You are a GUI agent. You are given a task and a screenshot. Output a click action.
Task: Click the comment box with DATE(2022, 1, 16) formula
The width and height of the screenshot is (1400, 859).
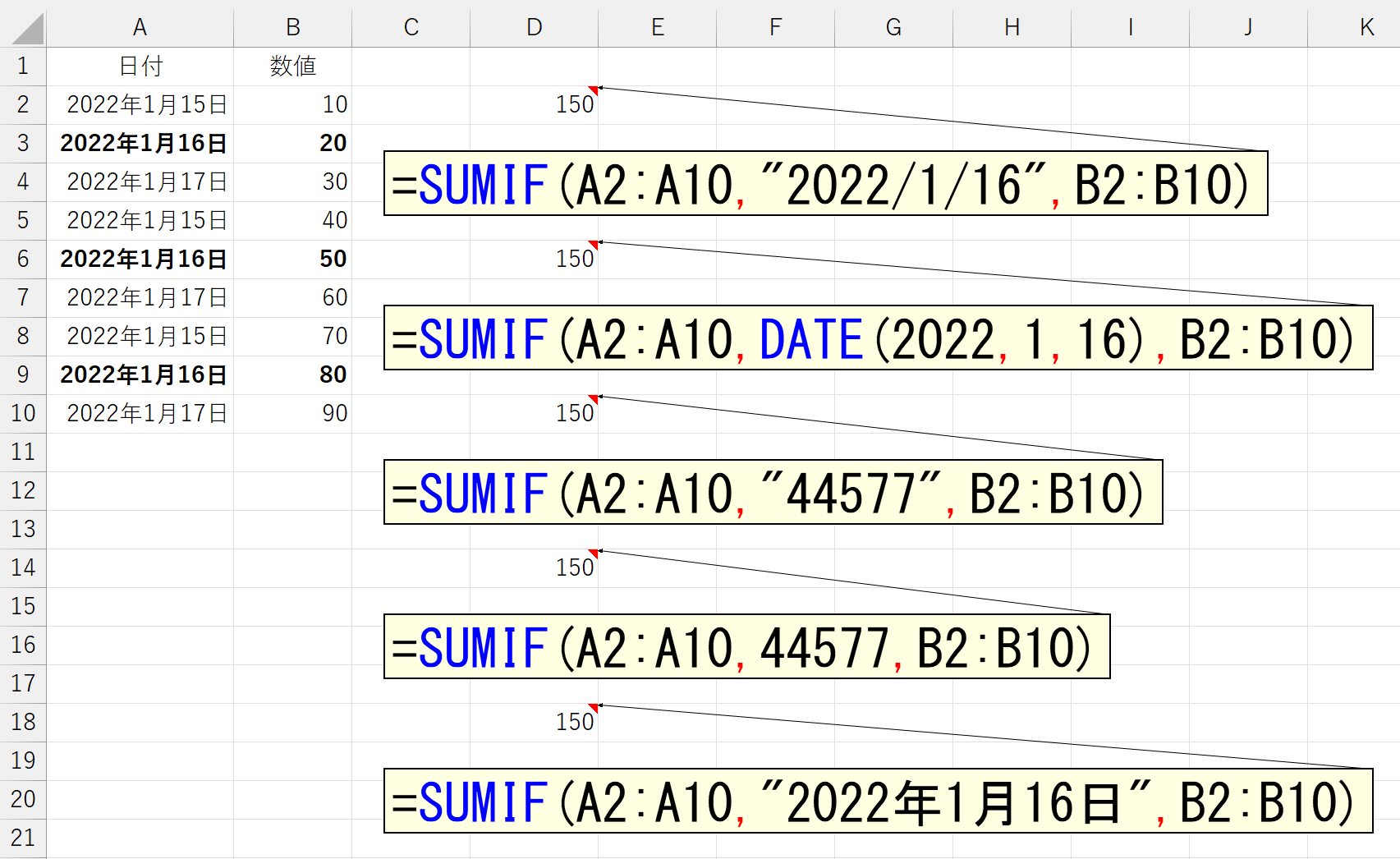coord(879,338)
